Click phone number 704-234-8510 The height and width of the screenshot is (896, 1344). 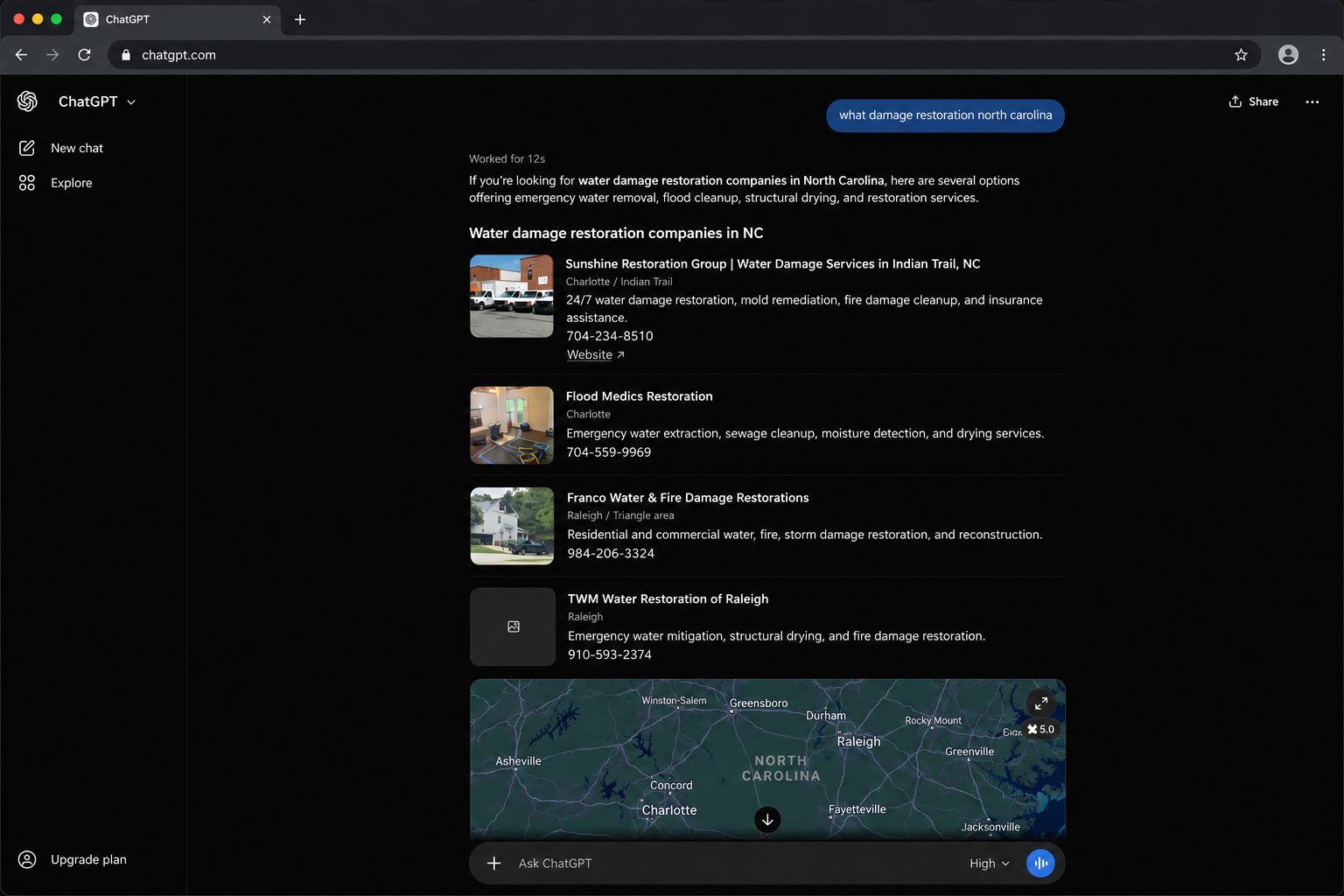610,336
